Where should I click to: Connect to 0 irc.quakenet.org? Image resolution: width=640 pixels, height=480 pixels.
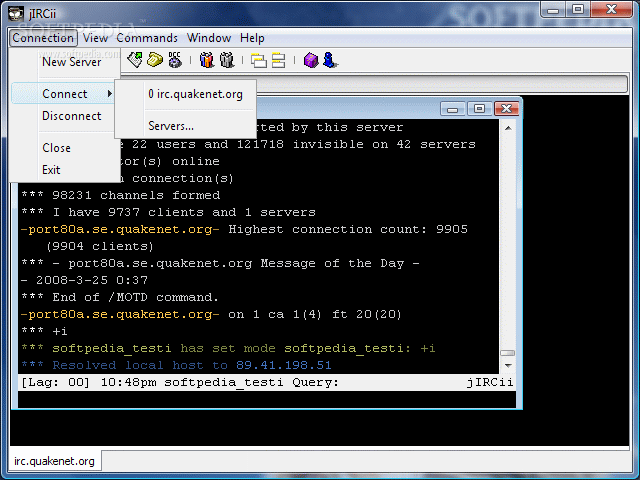click(x=195, y=94)
